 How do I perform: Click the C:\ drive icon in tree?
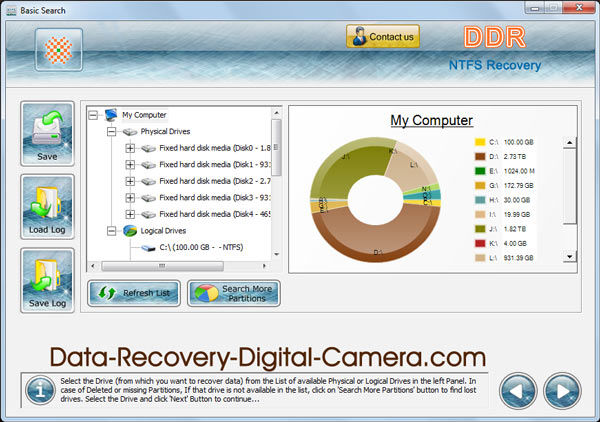tap(148, 248)
